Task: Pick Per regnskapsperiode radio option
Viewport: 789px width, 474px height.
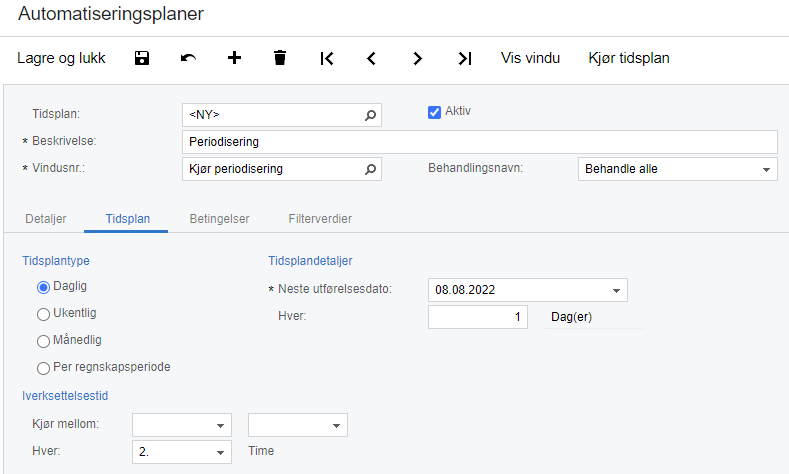Action: 43,368
